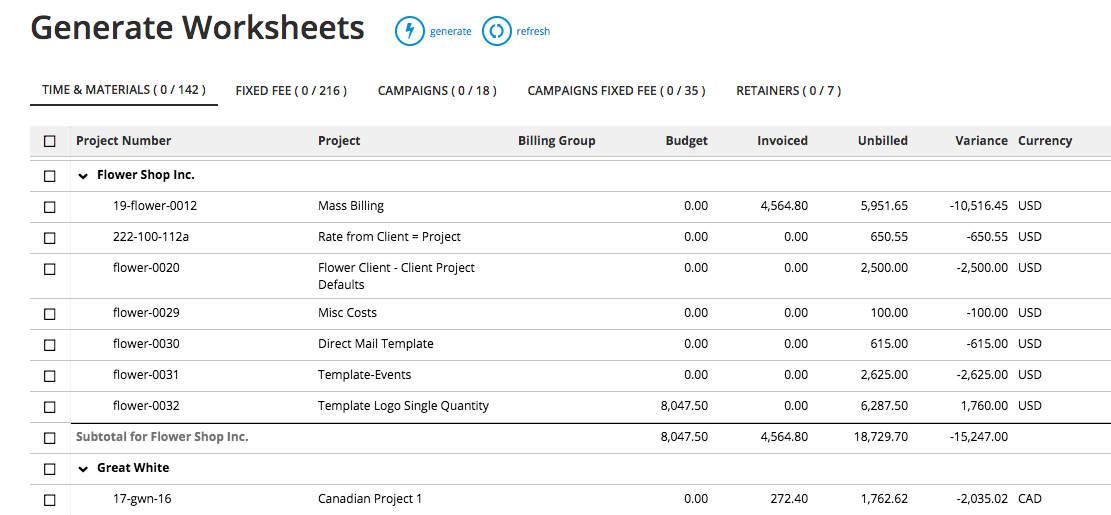Check the Subtotal for Flower Shop checkbox
Image resolution: width=1111 pixels, height=515 pixels.
coord(50,438)
